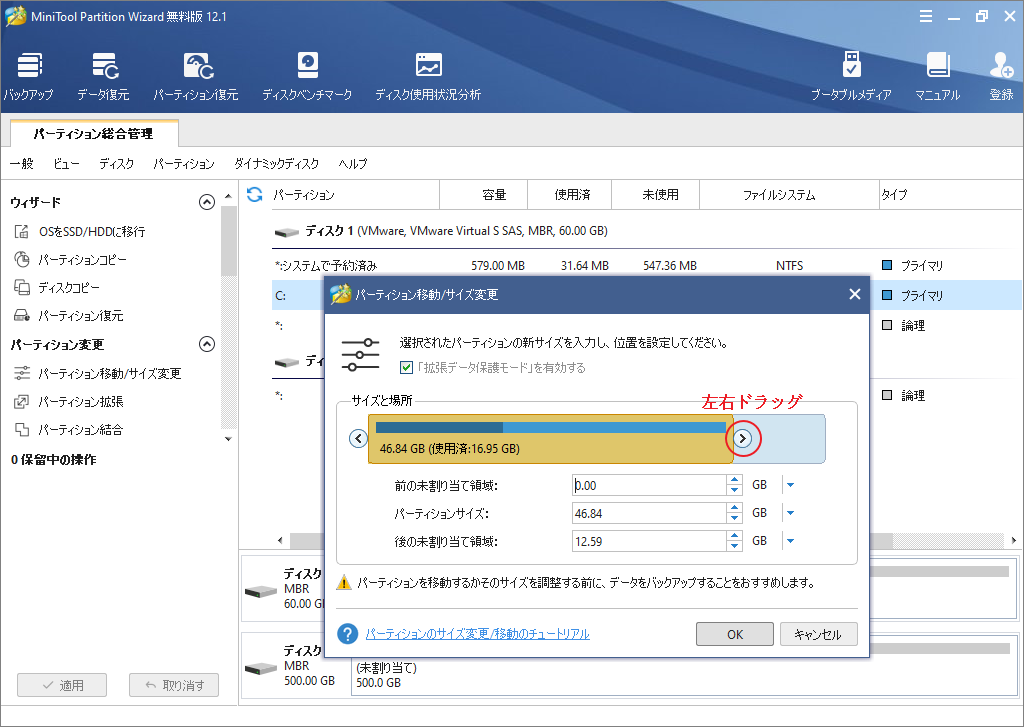
Task: Click the キャンセル button
Action: point(818,634)
